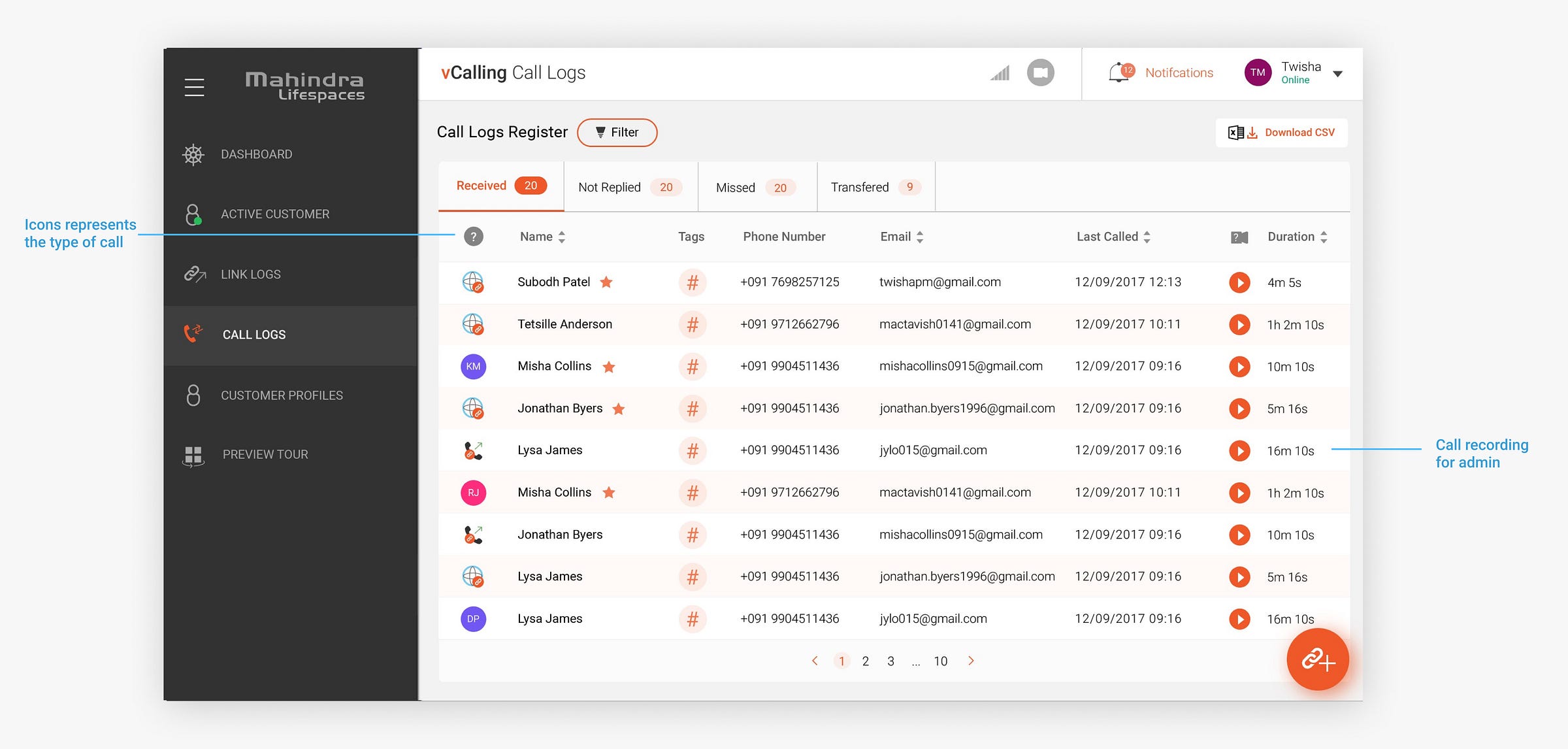Play the call recording for Tetsille Anderson
Image resolution: width=1568 pixels, height=749 pixels.
[1239, 325]
